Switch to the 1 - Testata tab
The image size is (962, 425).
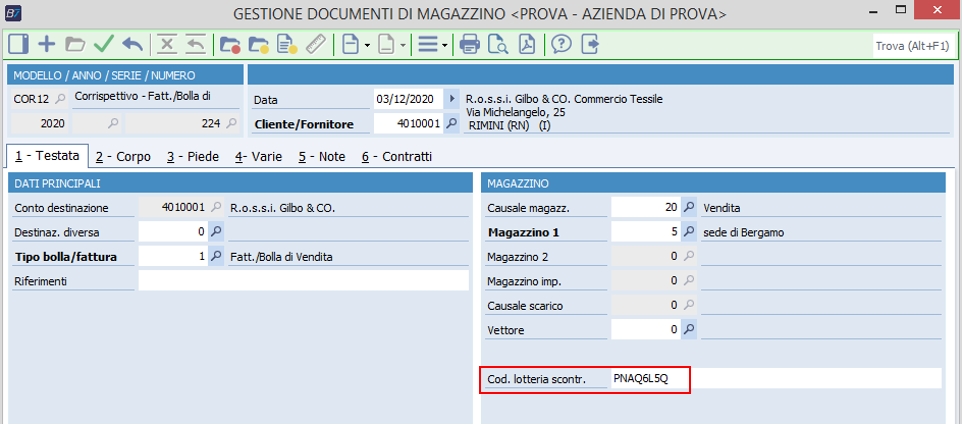point(48,156)
